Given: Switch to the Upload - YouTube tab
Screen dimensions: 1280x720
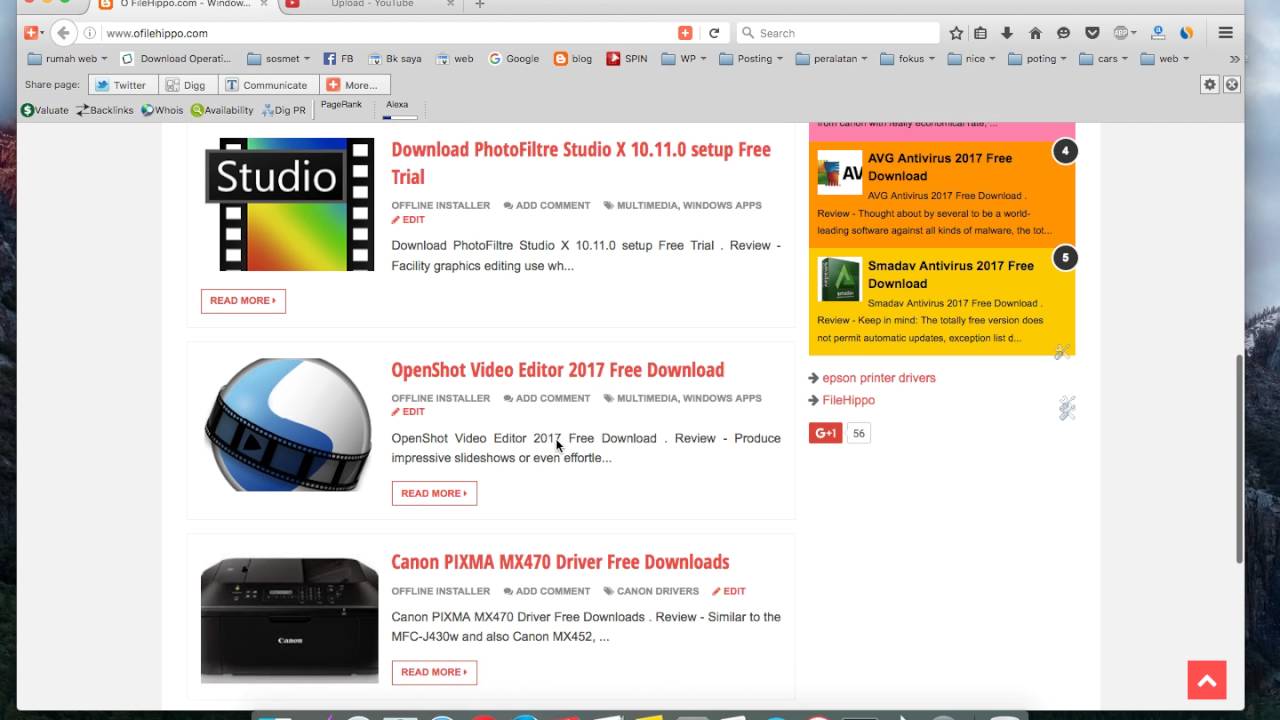Looking at the screenshot, I should (371, 4).
